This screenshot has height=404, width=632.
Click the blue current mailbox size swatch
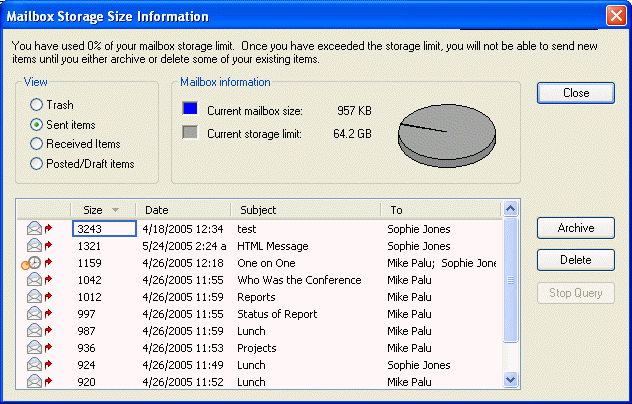(x=191, y=110)
